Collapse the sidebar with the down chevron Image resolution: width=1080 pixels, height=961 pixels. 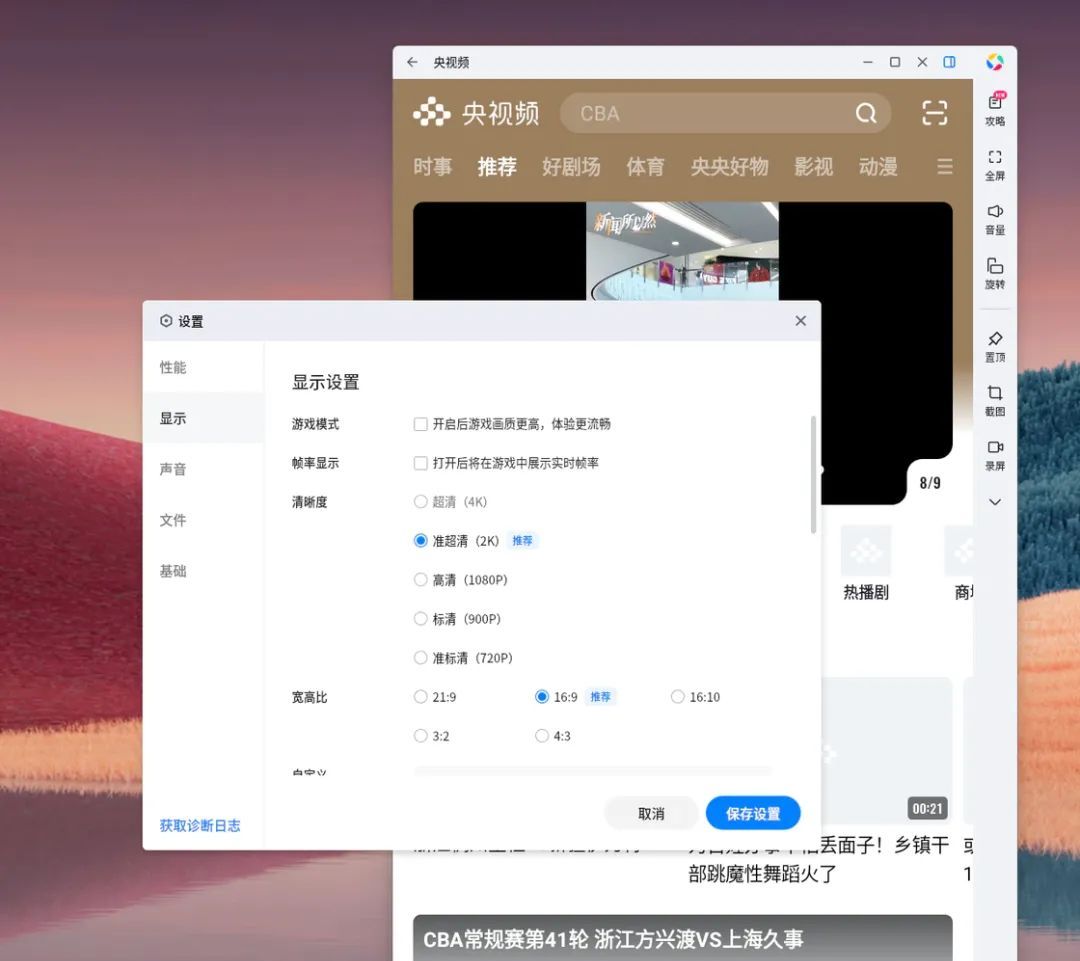coord(994,501)
